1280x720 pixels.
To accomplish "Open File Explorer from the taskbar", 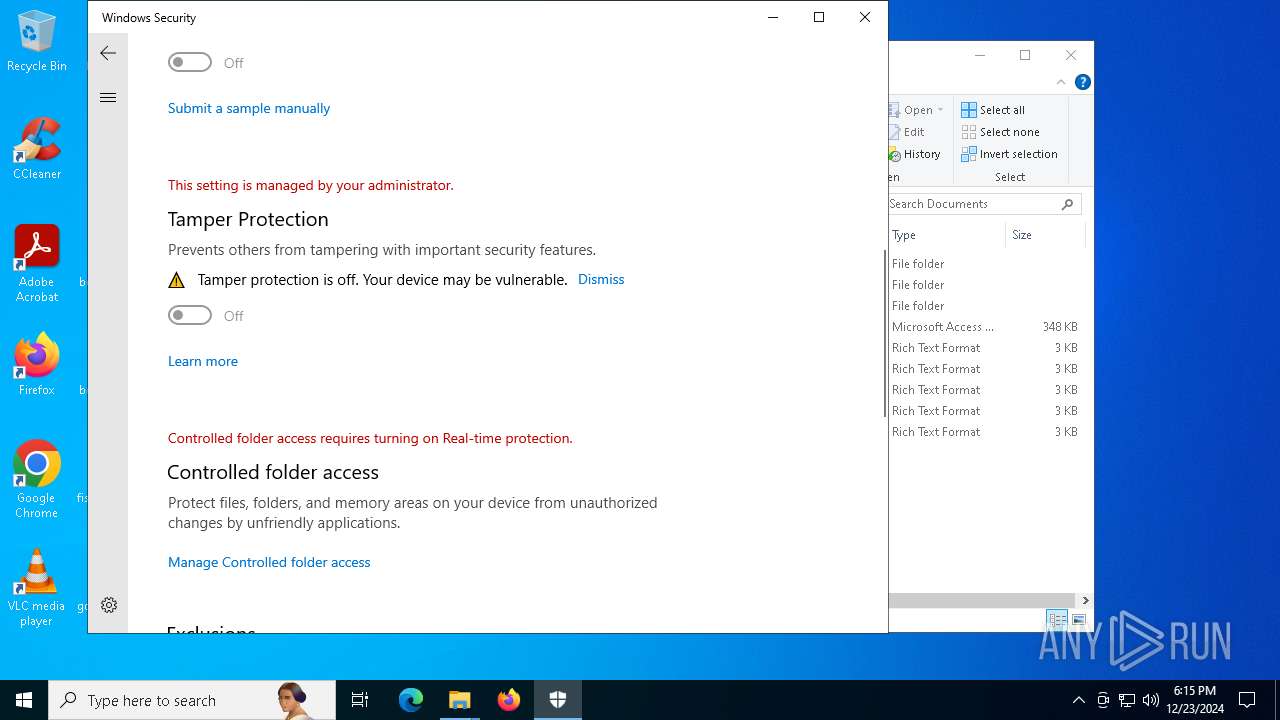I will [460, 700].
